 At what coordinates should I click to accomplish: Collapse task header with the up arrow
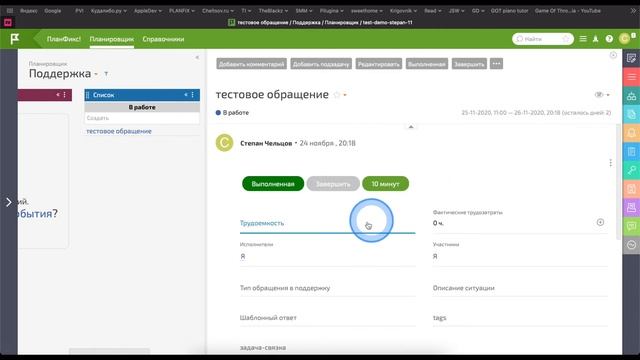click(x=411, y=127)
